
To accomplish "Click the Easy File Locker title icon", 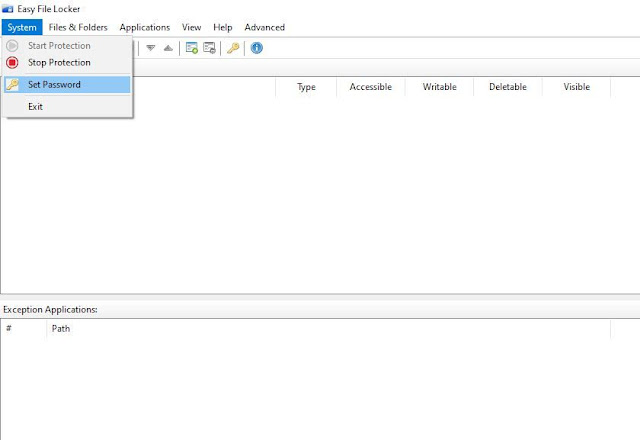I will click(7, 9).
